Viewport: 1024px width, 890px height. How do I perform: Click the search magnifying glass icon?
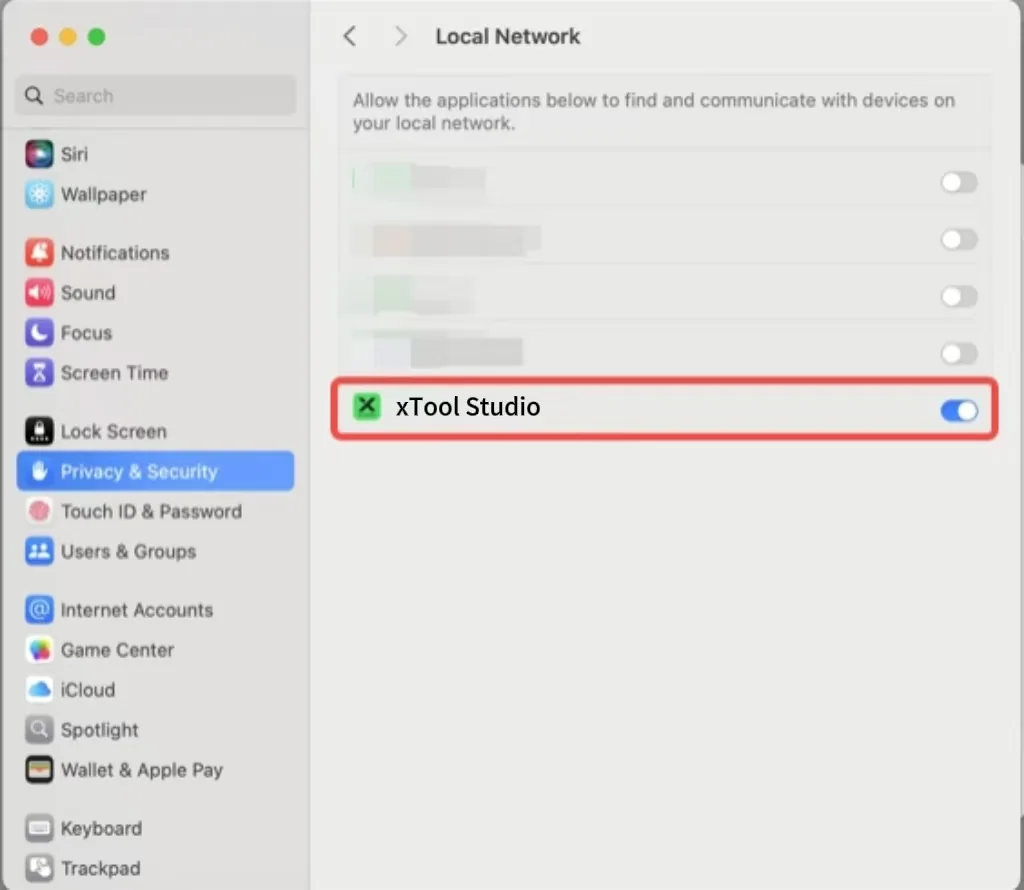click(x=34, y=96)
